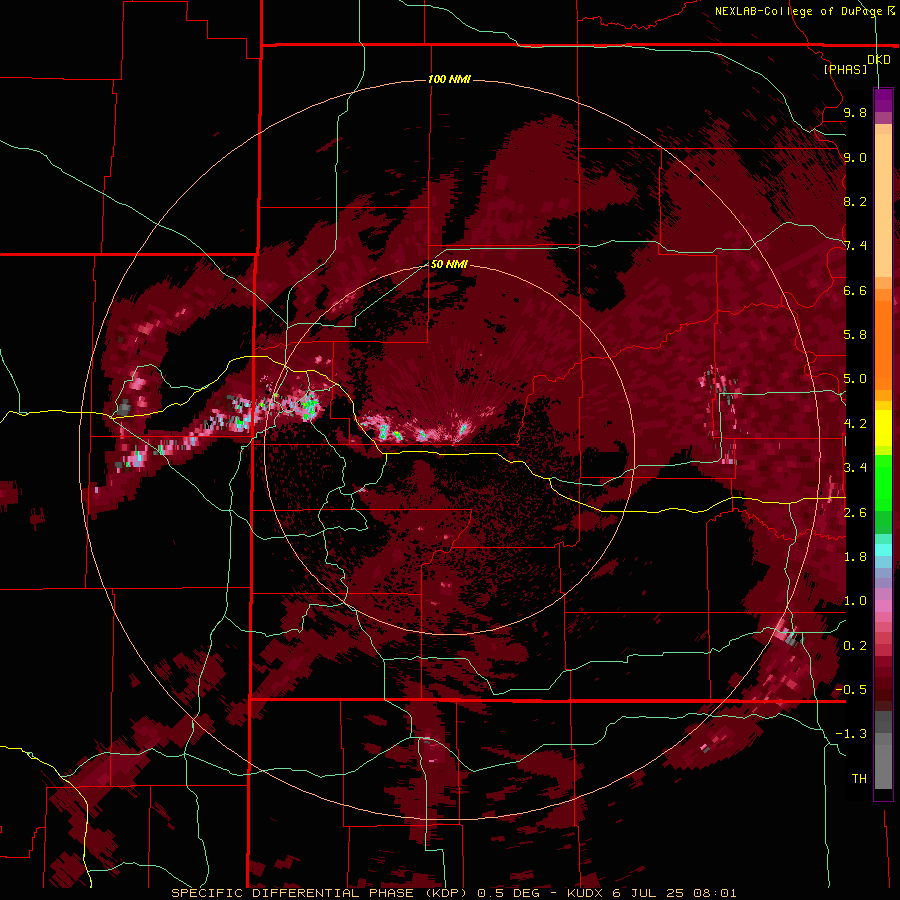Select the 5.0 scale value
Screen dimensions: 900x900
click(855, 379)
